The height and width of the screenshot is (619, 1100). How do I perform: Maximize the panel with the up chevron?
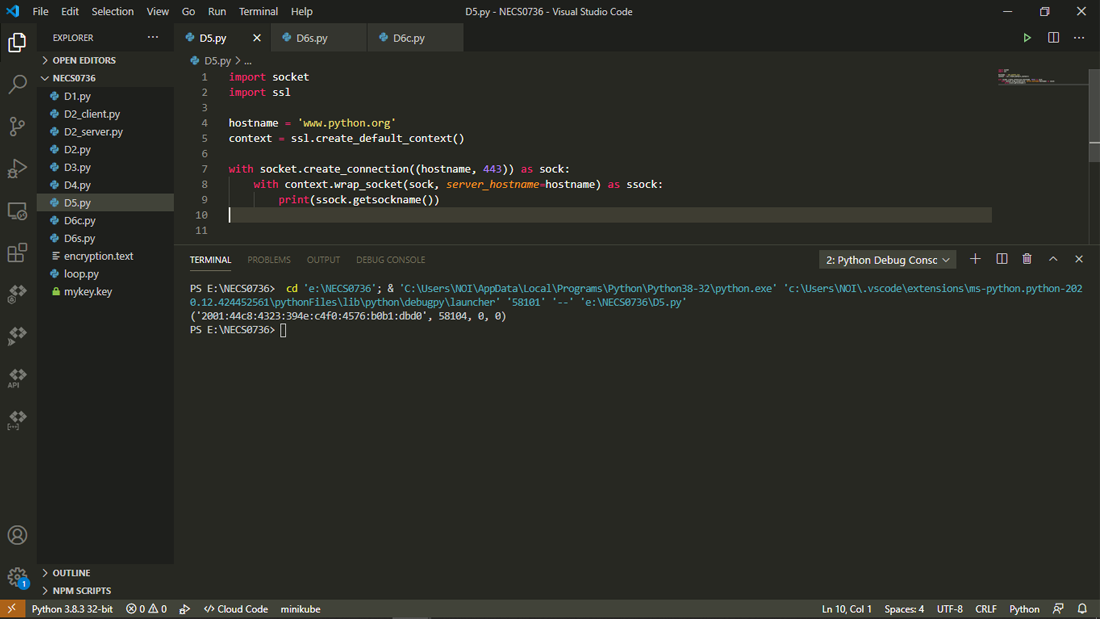point(1053,259)
